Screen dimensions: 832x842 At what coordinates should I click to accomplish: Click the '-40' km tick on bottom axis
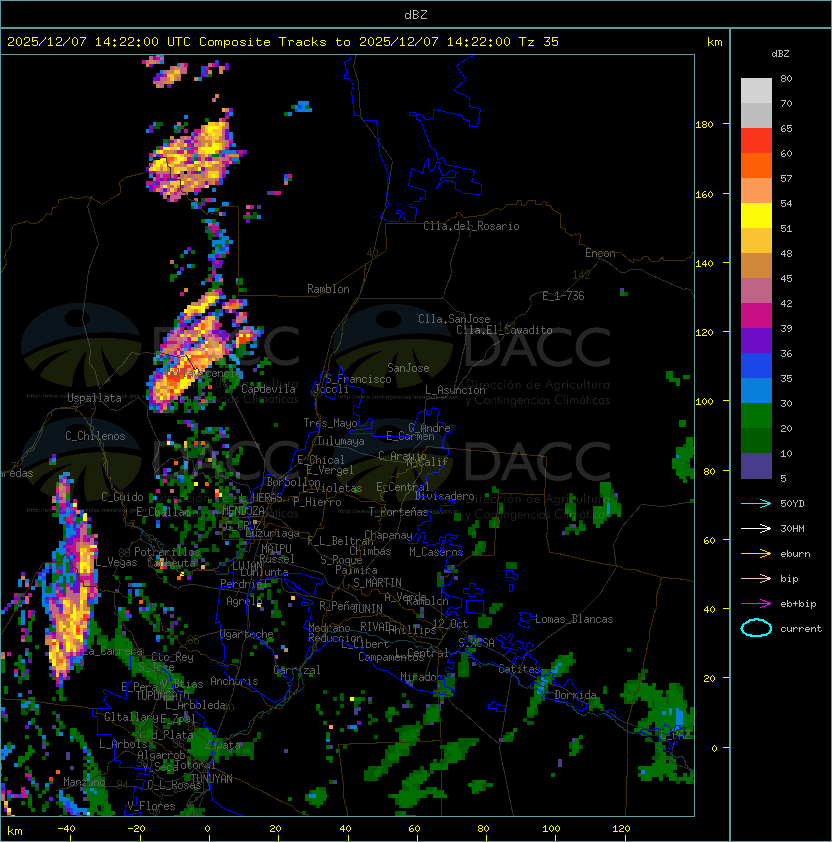tap(66, 829)
